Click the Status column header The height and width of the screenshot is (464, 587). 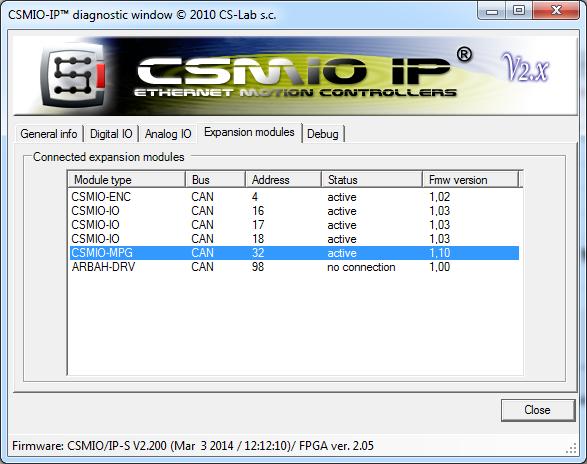click(372, 179)
